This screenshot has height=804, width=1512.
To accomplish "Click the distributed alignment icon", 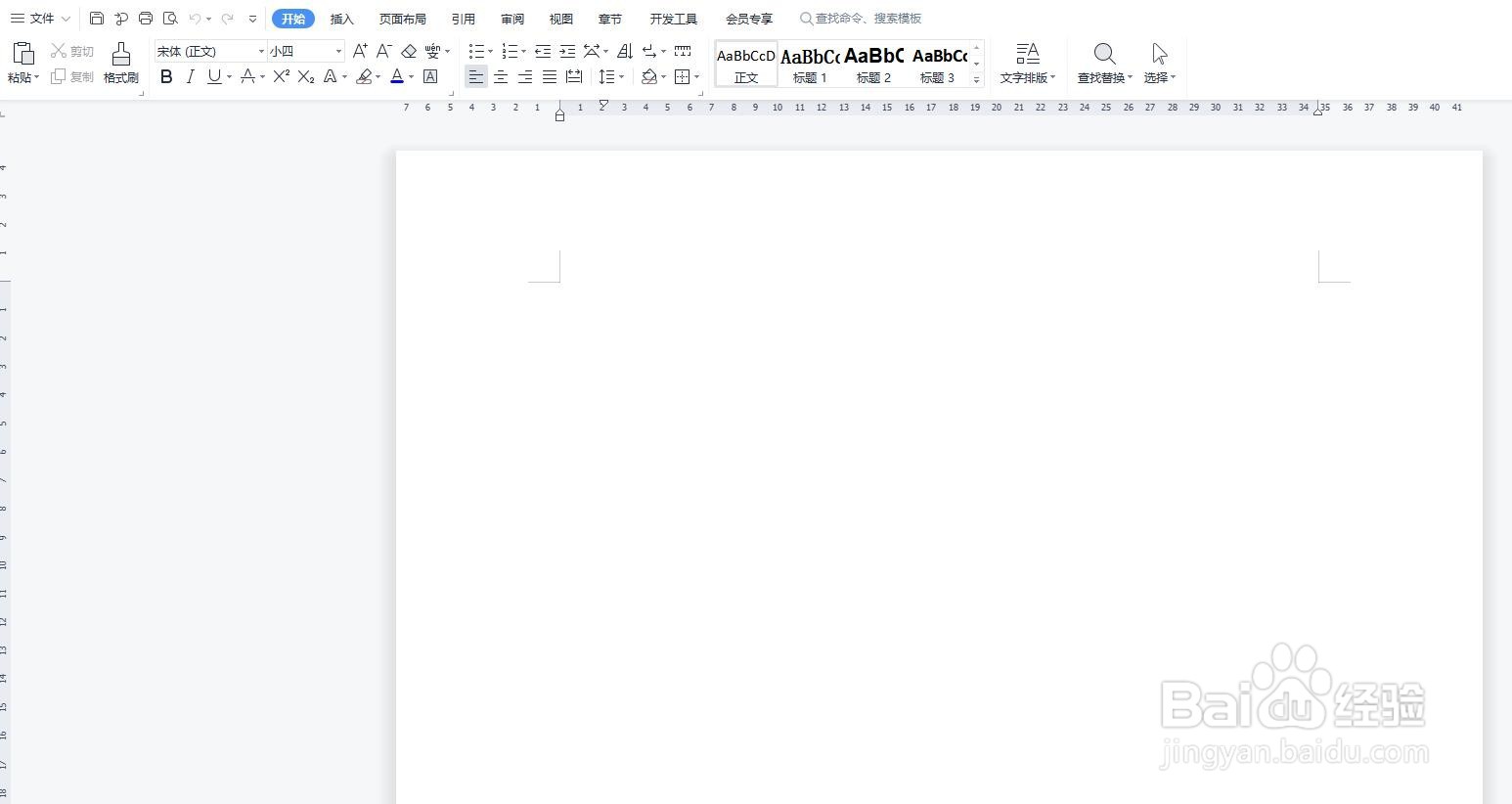I will click(x=574, y=76).
